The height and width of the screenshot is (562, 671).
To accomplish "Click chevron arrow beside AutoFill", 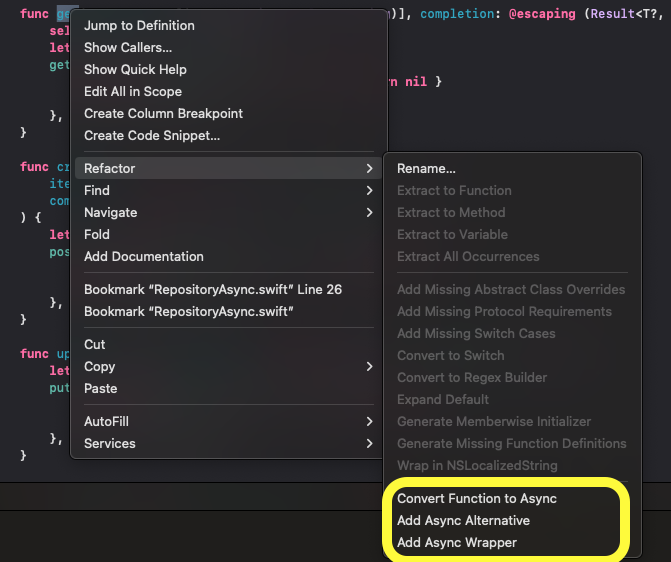I will pos(369,422).
